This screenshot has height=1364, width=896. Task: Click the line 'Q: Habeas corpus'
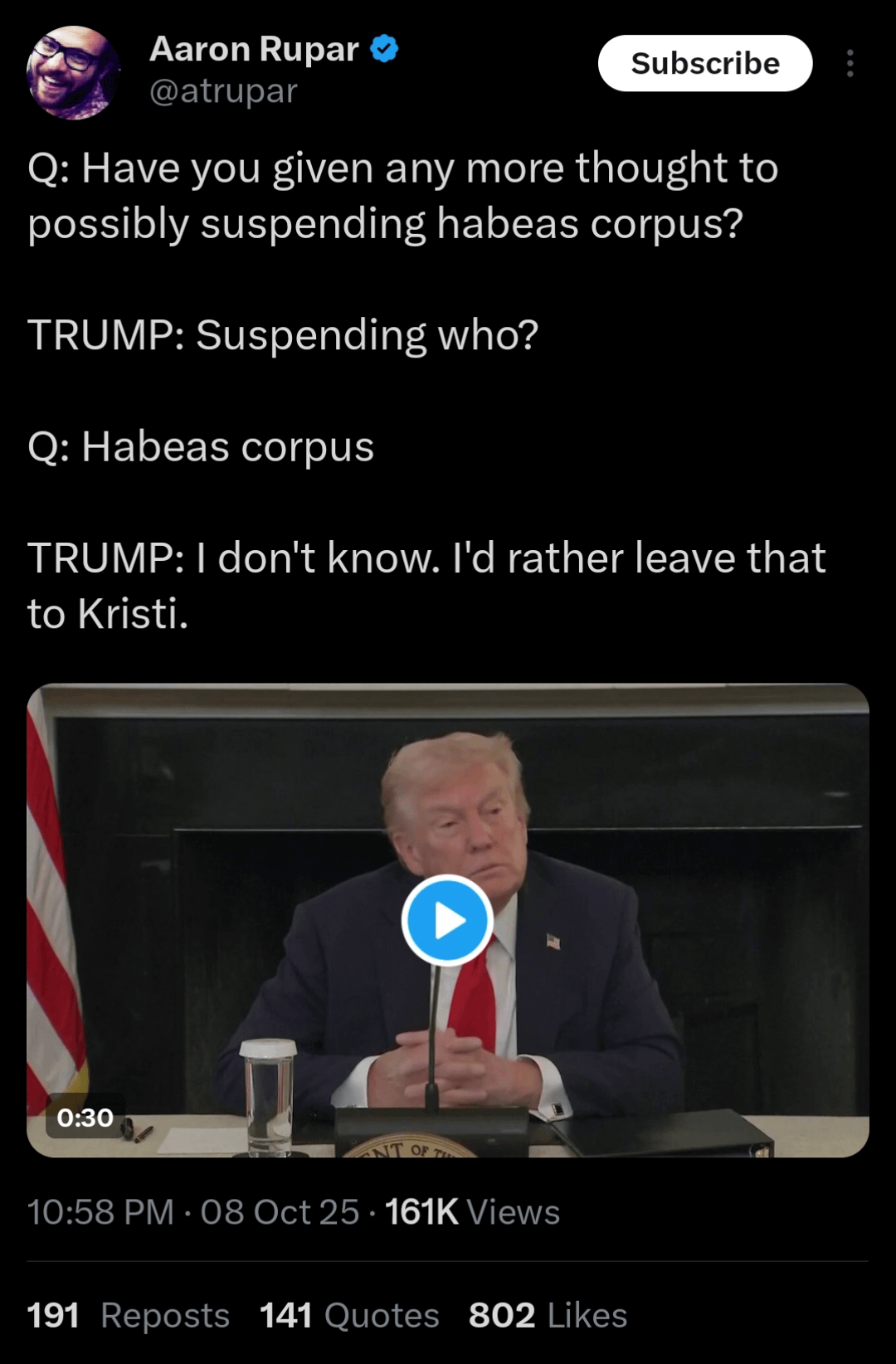(x=201, y=447)
